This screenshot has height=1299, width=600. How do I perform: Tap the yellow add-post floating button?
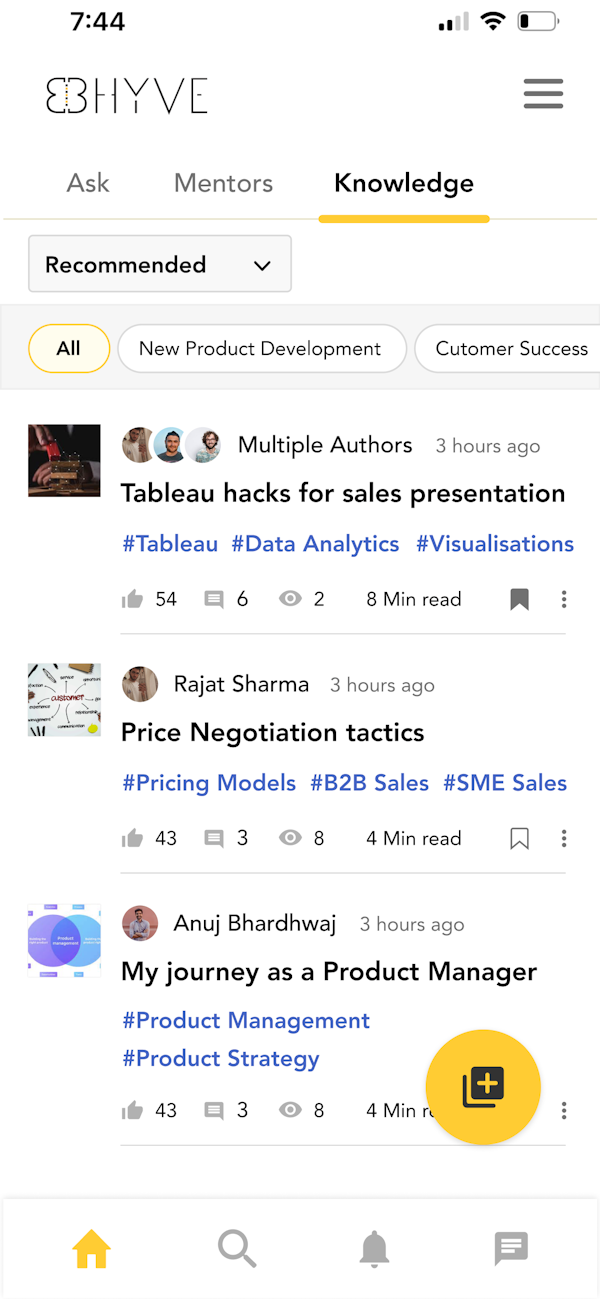coord(483,1086)
